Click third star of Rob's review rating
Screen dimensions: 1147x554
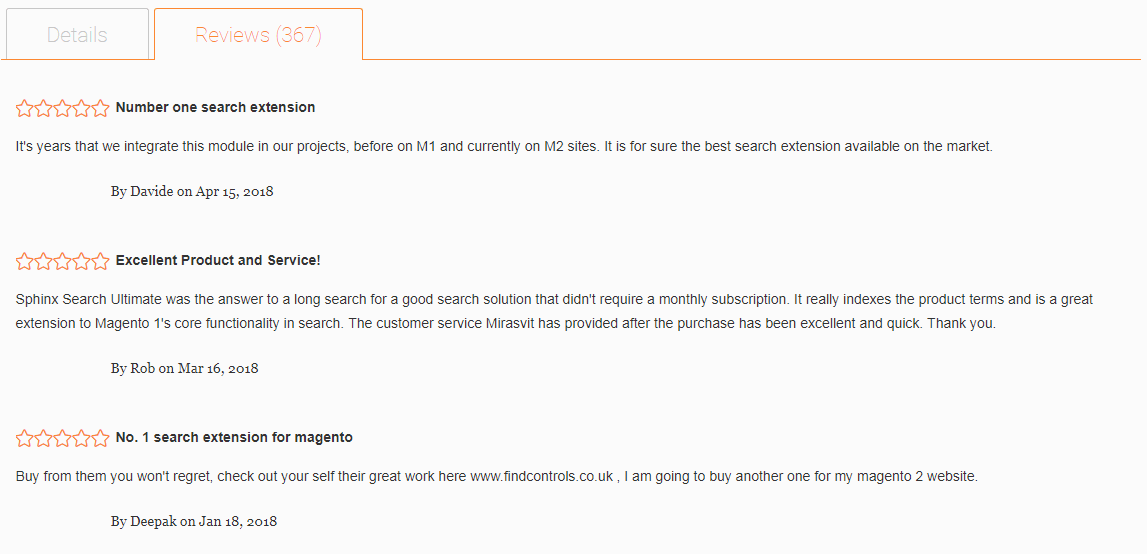pos(63,261)
